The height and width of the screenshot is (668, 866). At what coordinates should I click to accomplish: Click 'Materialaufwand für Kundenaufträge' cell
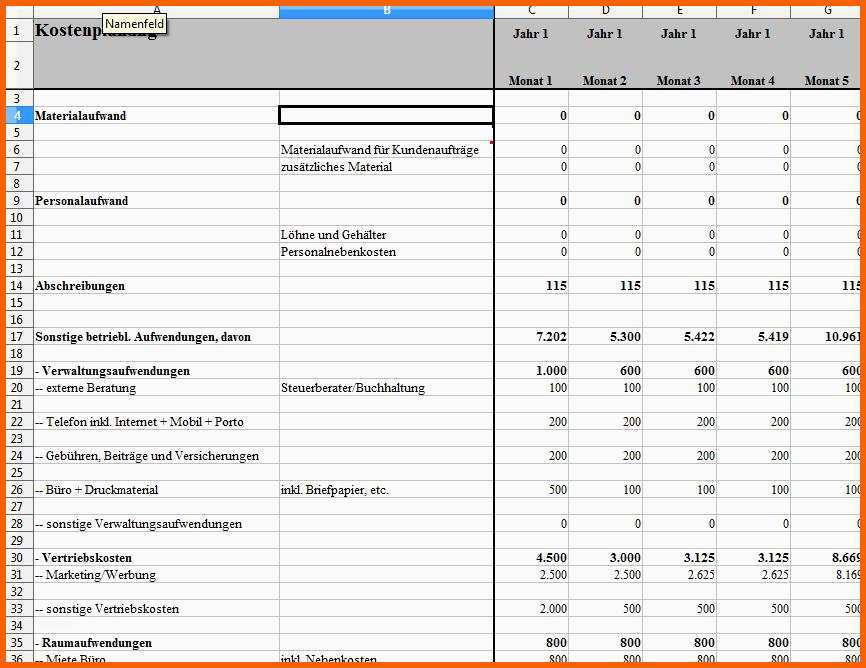coord(387,150)
